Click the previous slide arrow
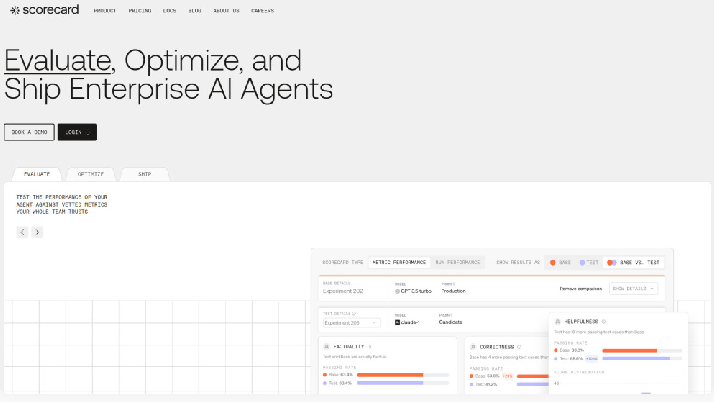The height and width of the screenshot is (402, 714). (x=22, y=232)
